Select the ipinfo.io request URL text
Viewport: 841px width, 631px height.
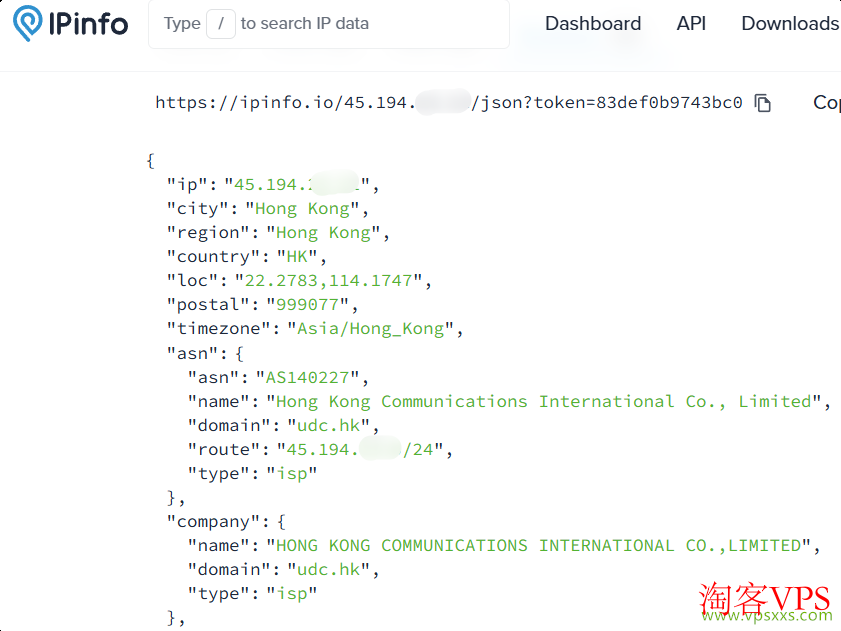click(450, 102)
